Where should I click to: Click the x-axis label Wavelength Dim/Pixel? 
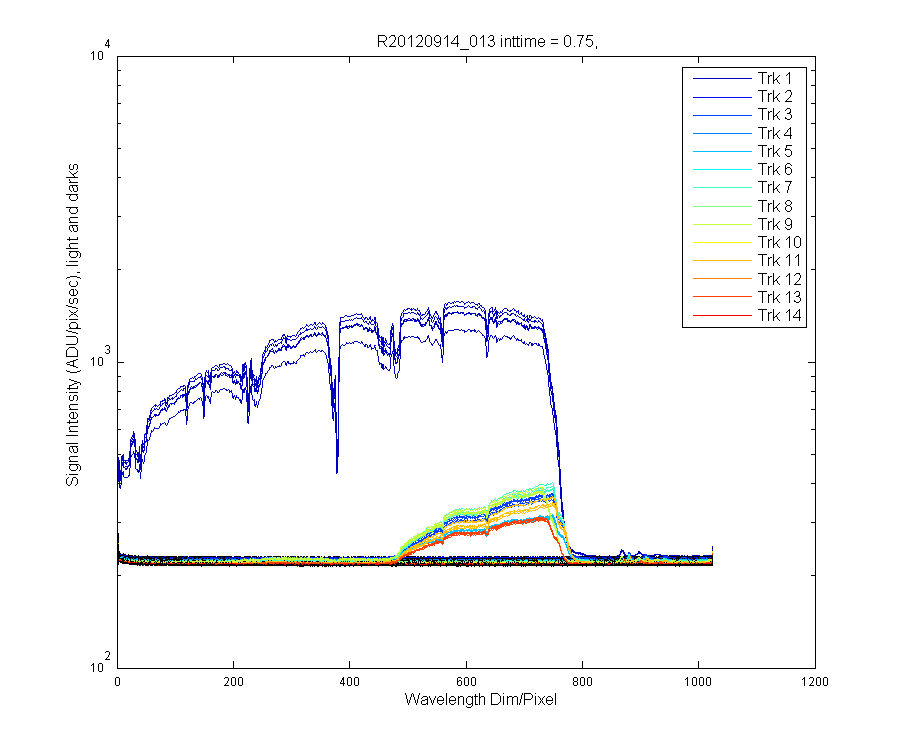pyautogui.click(x=480, y=700)
